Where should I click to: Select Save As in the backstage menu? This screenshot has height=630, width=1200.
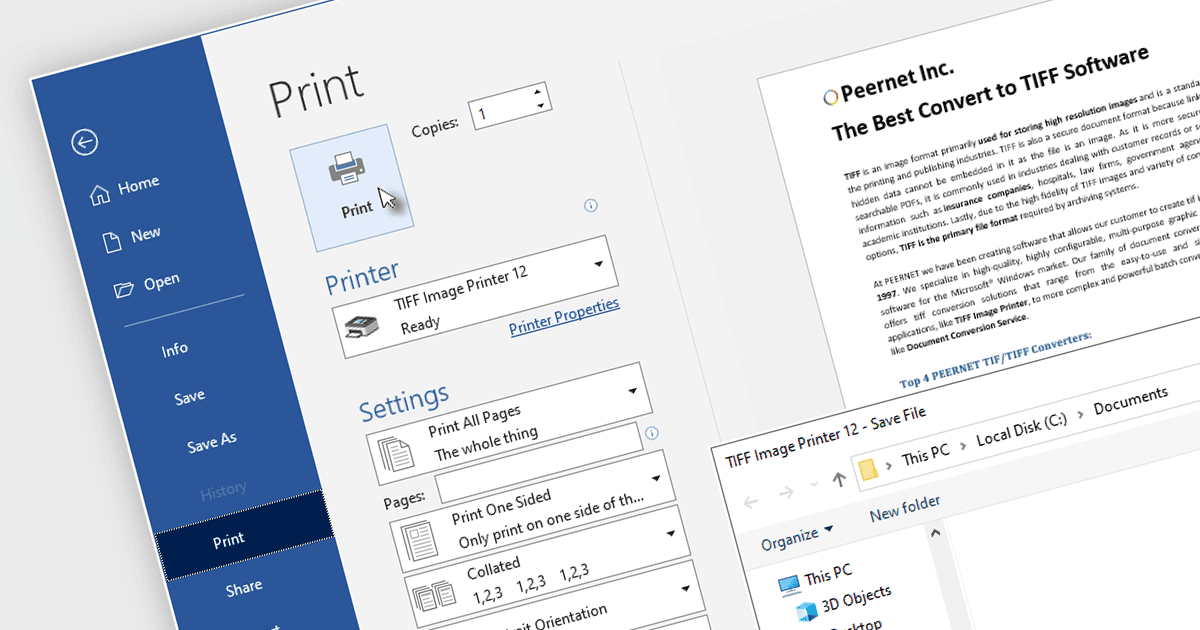pos(212,444)
